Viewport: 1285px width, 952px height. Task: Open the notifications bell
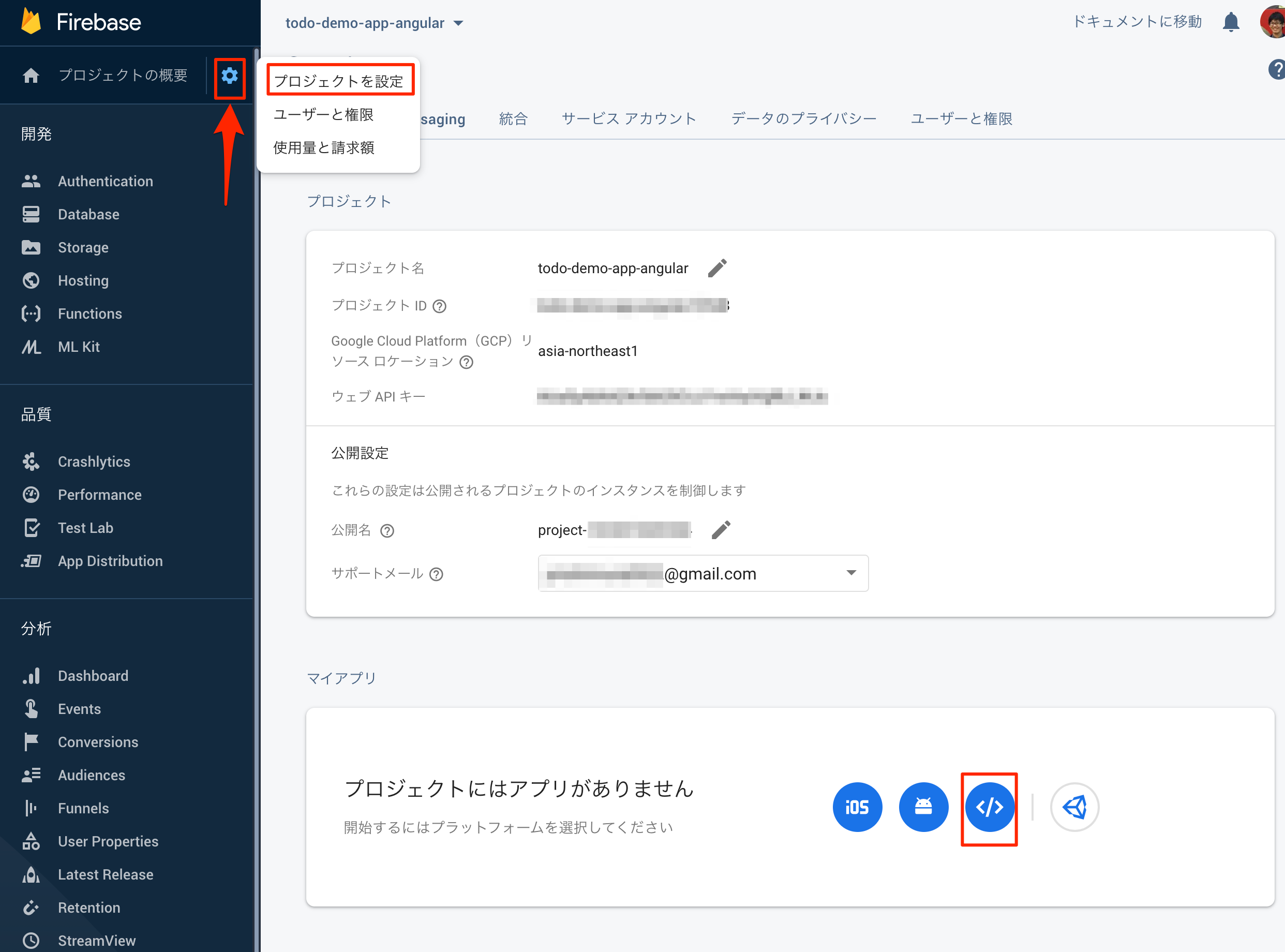click(1231, 22)
